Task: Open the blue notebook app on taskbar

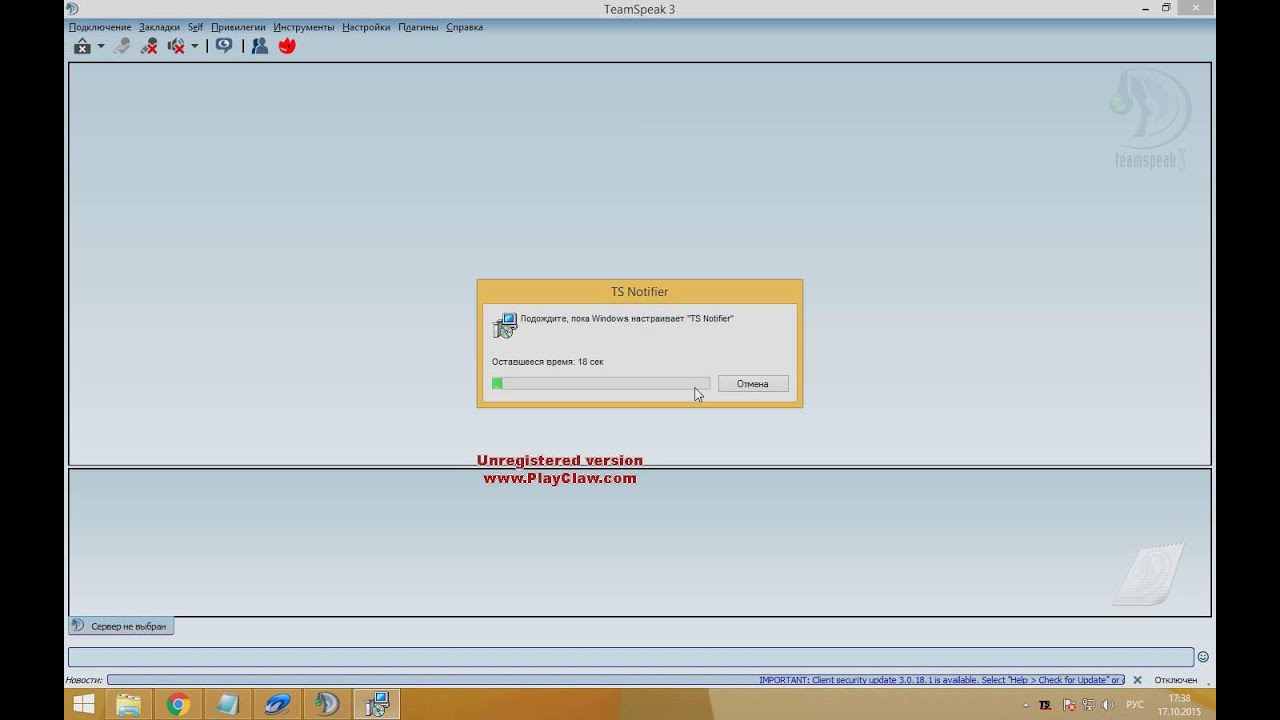Action: [x=227, y=705]
